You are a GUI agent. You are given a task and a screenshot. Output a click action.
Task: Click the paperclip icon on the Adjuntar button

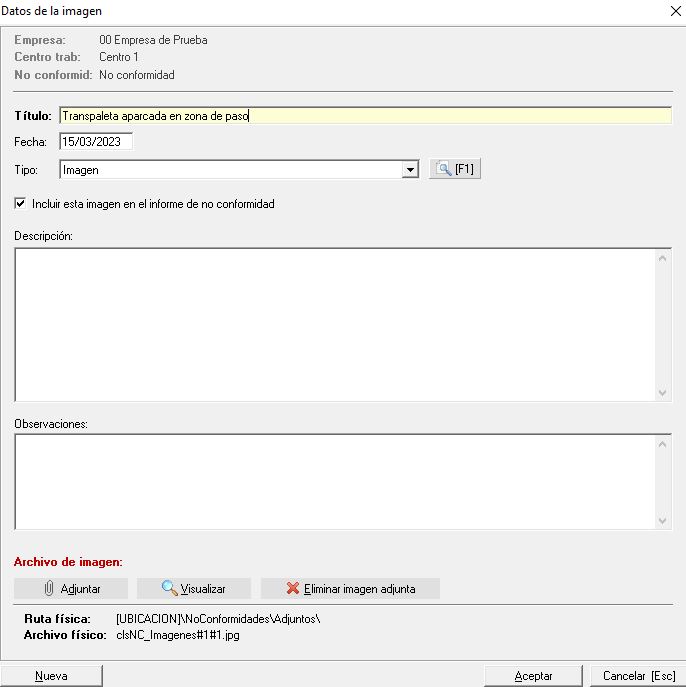[49, 588]
